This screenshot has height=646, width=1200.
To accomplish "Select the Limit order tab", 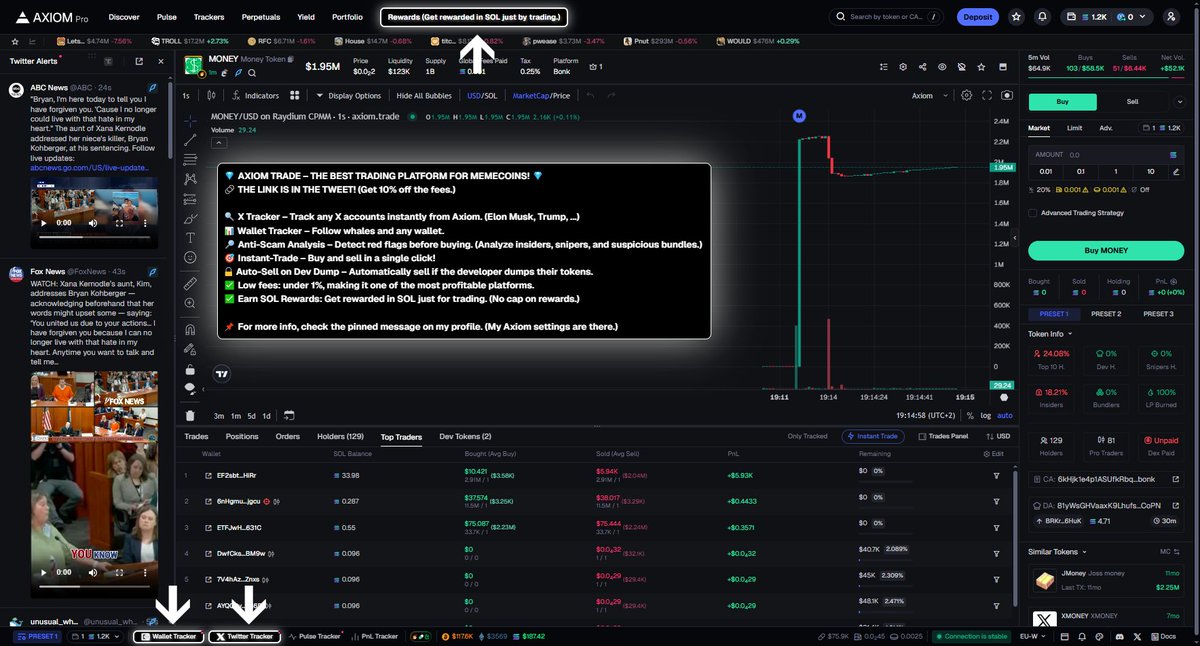I will pyautogui.click(x=1074, y=128).
